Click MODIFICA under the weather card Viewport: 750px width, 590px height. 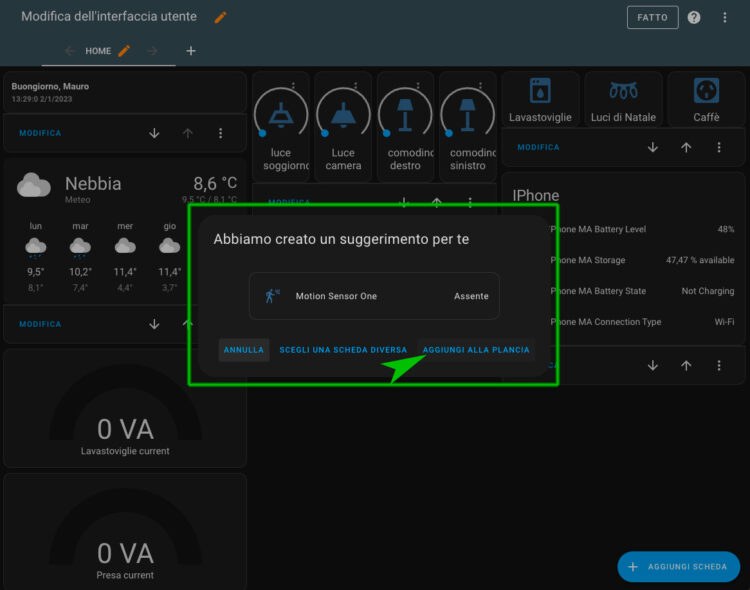[x=40, y=324]
